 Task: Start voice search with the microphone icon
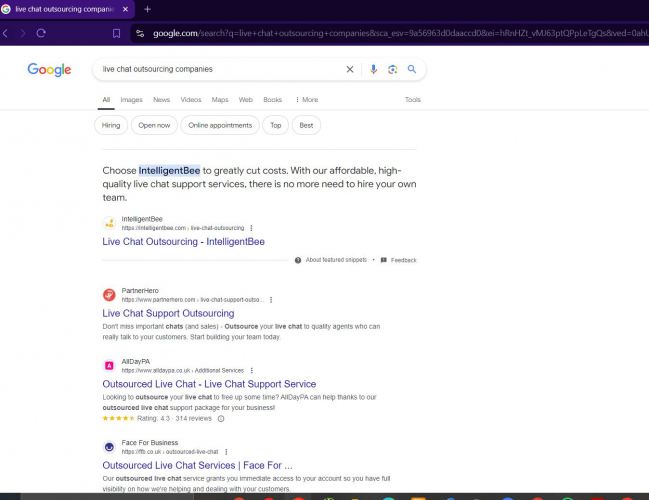click(373, 69)
